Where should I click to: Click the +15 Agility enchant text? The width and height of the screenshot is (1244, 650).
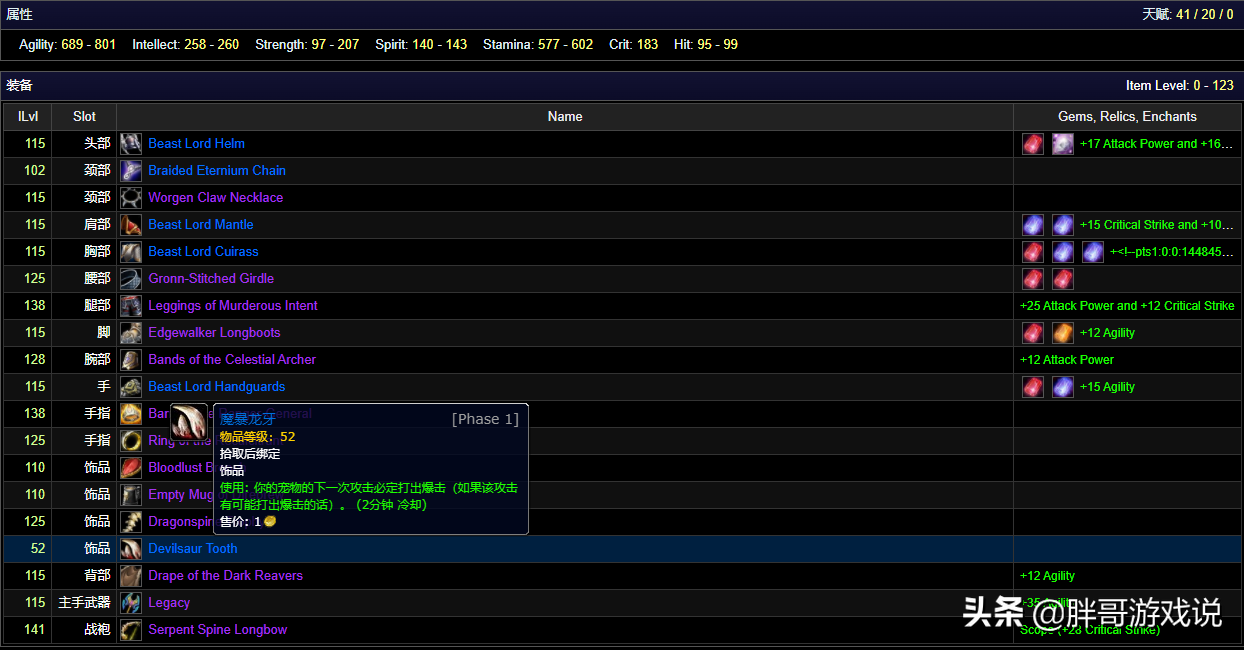1107,387
